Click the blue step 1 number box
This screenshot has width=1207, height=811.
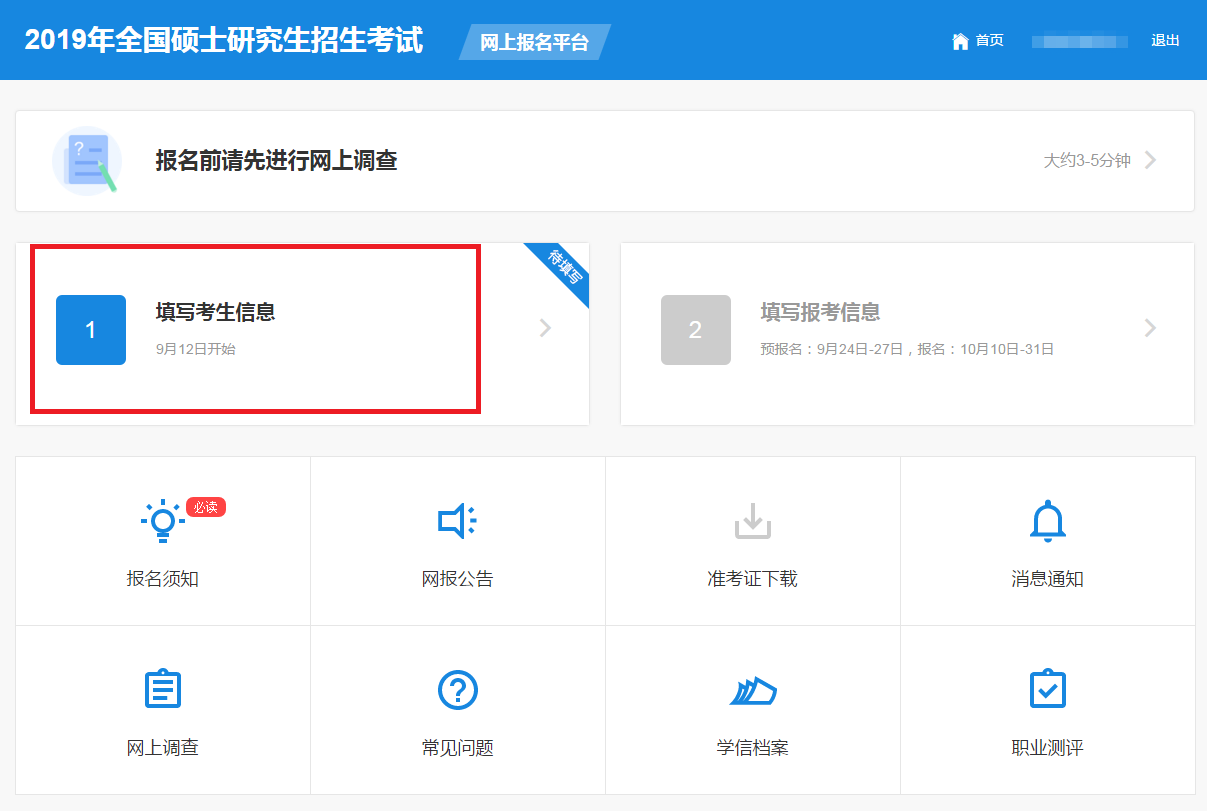pos(91,330)
